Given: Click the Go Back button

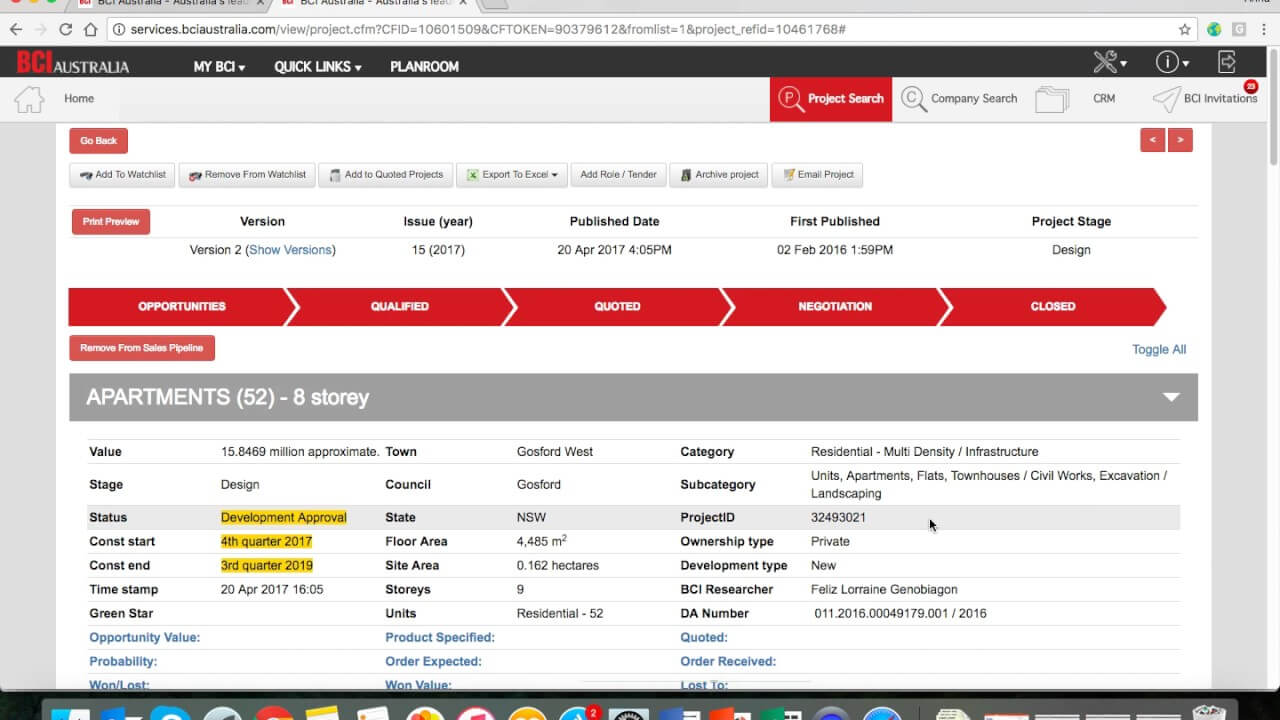Looking at the screenshot, I should 98,141.
